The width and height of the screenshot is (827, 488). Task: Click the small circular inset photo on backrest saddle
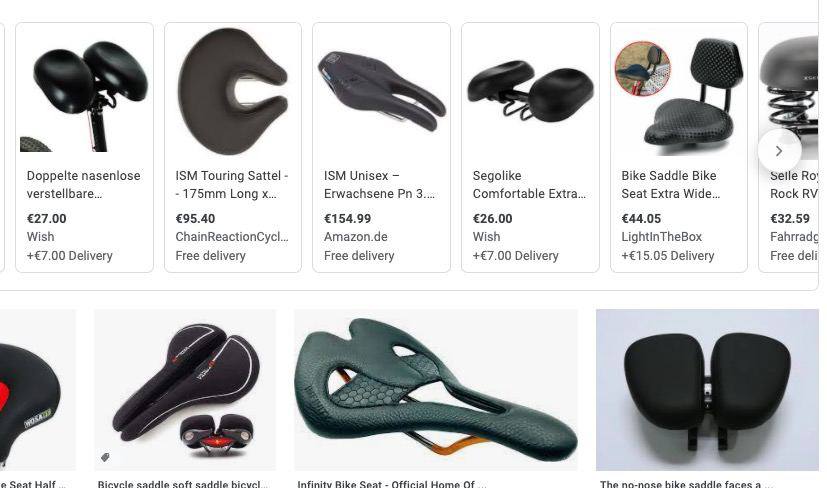643,69
